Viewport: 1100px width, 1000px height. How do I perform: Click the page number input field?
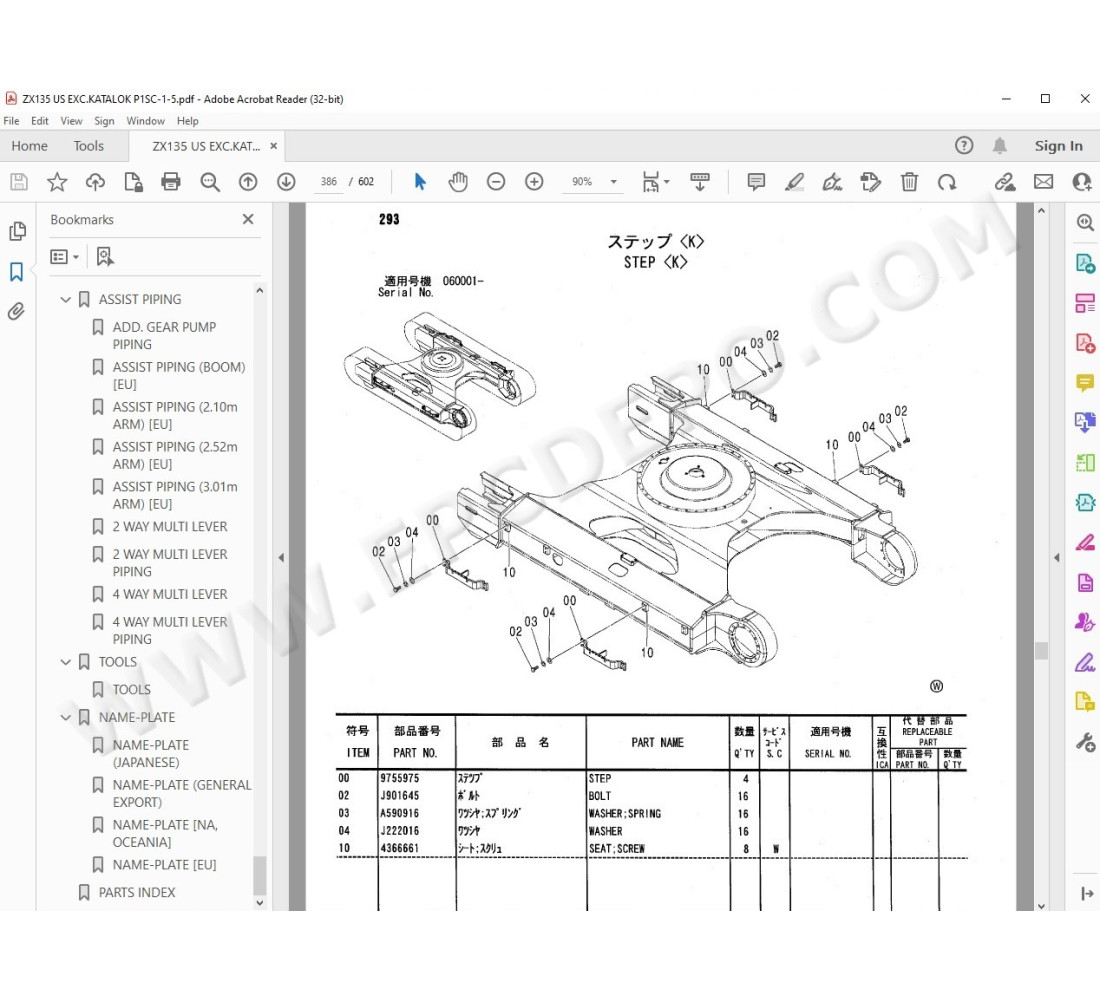[x=327, y=182]
